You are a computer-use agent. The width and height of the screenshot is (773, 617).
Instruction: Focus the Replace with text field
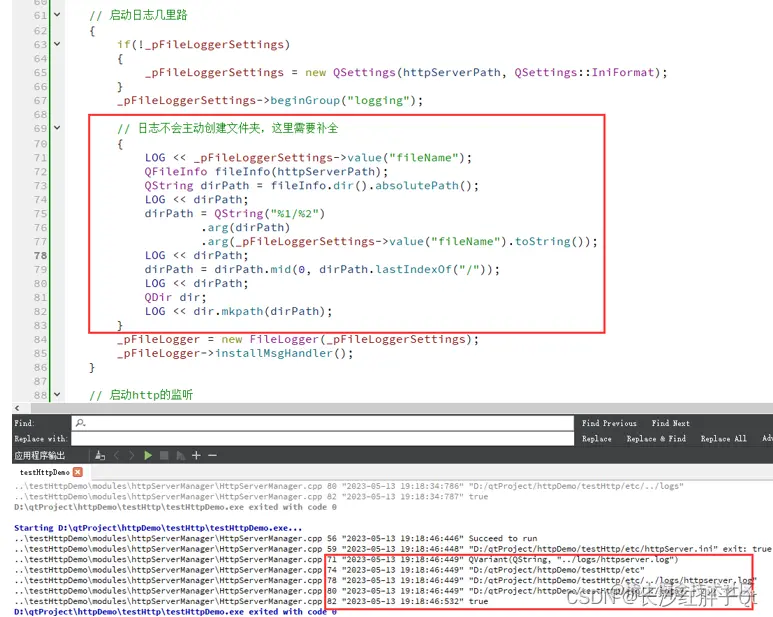click(323, 439)
